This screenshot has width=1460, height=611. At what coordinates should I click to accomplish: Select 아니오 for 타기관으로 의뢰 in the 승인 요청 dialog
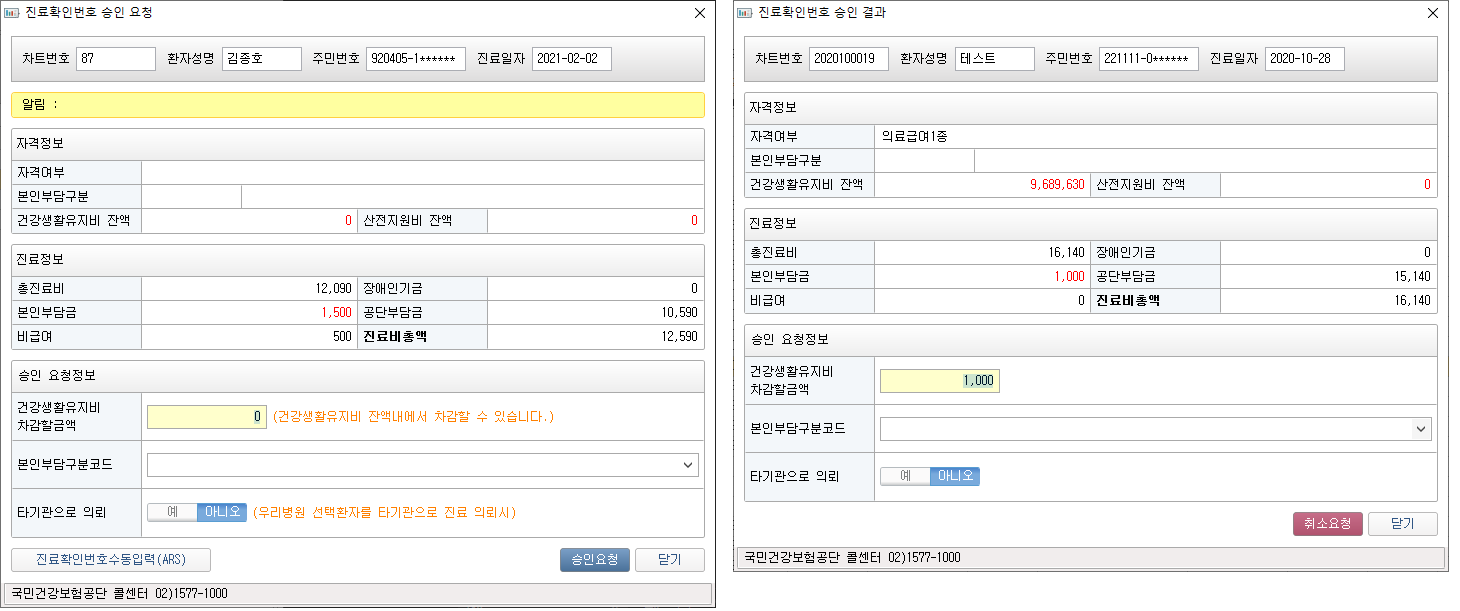point(221,512)
